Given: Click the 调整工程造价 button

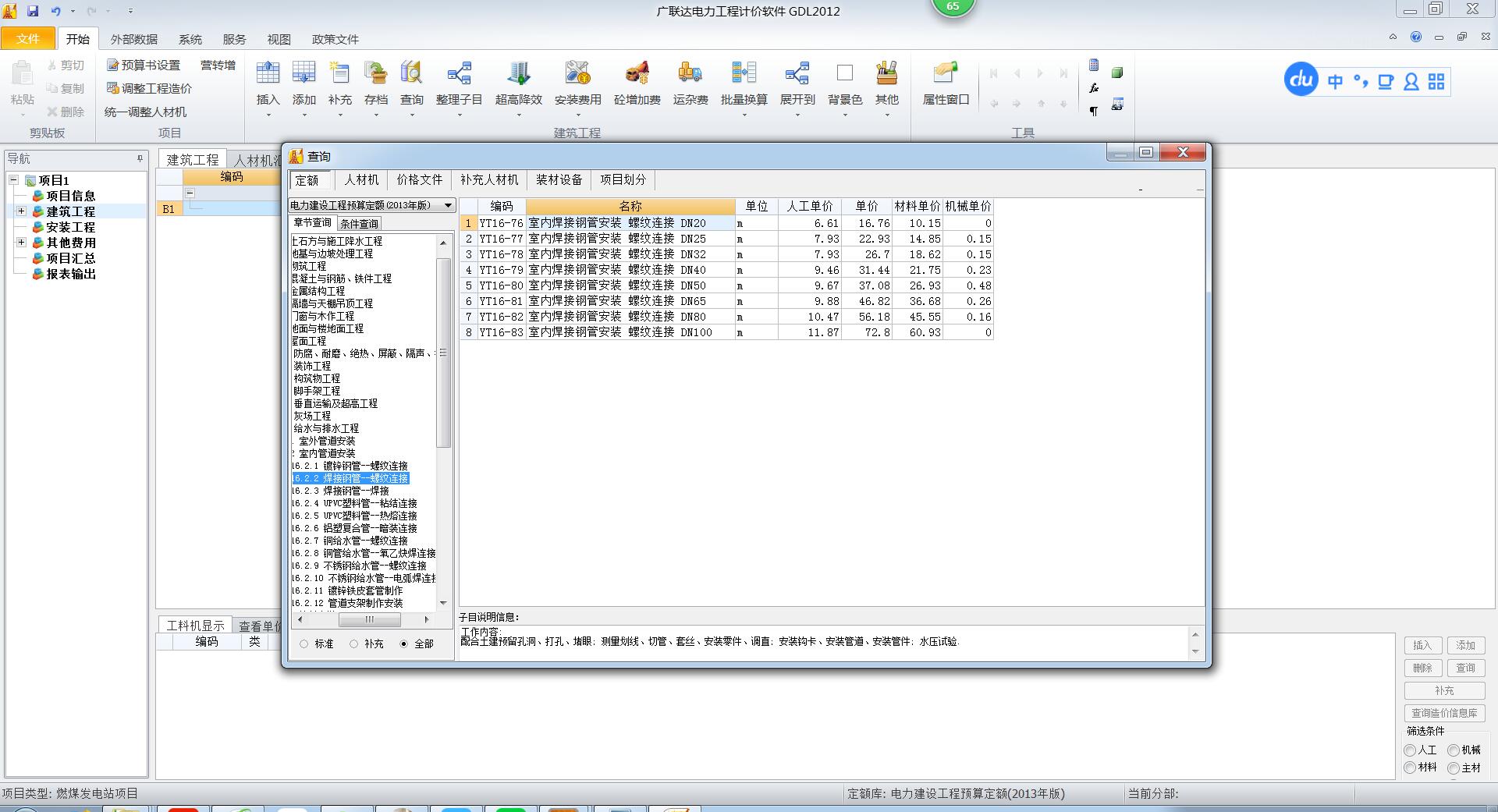Looking at the screenshot, I should (149, 89).
